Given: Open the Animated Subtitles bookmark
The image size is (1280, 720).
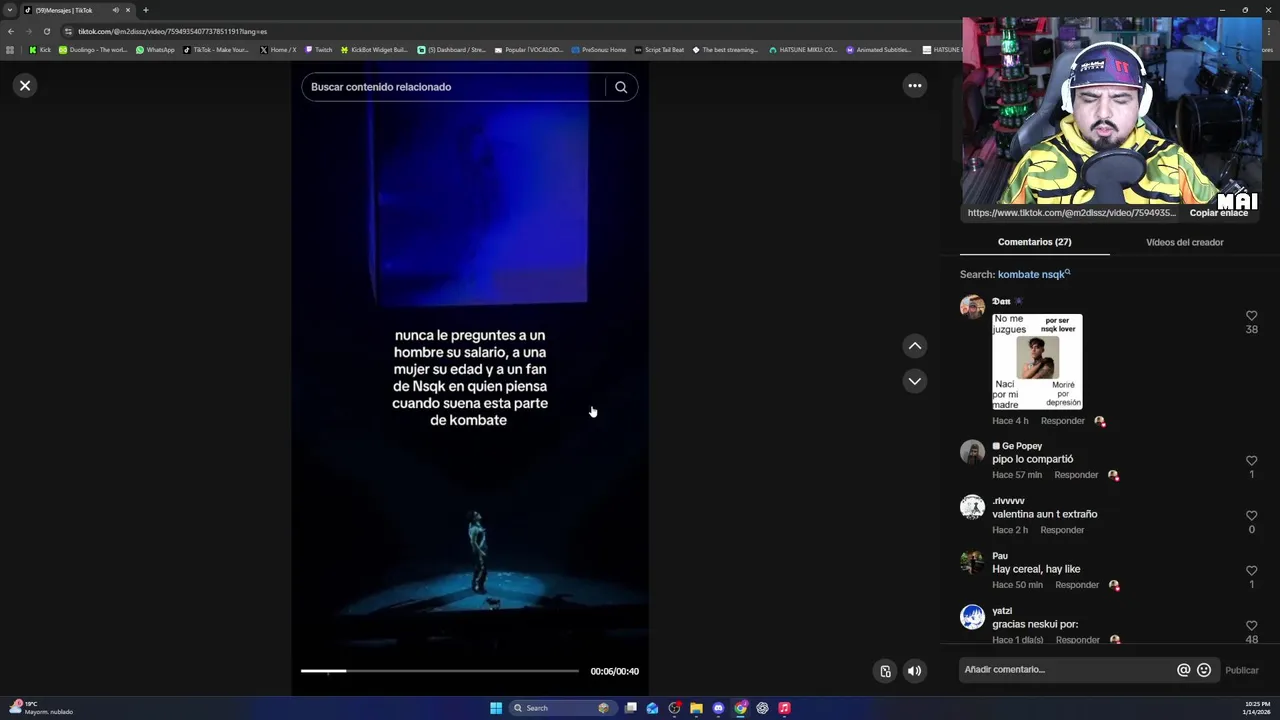Looking at the screenshot, I should tap(879, 50).
